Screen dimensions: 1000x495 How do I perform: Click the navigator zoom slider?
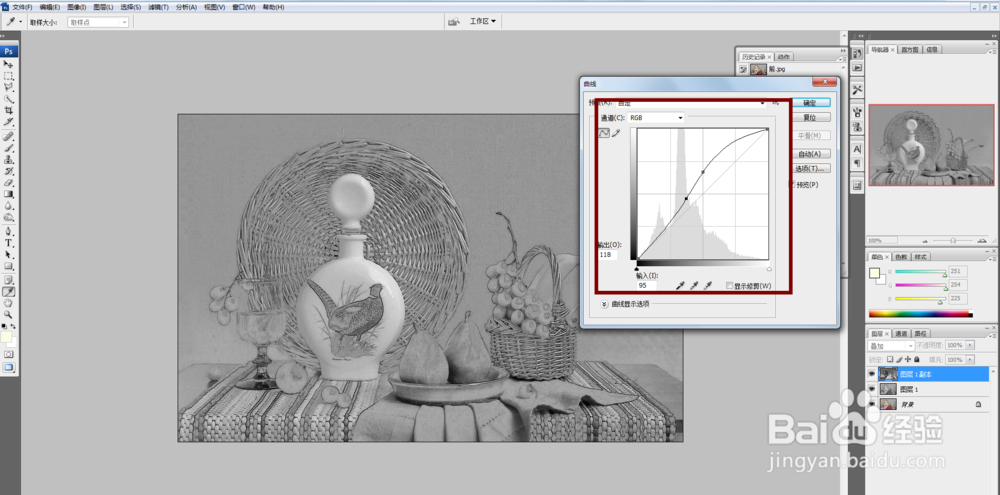pos(953,240)
